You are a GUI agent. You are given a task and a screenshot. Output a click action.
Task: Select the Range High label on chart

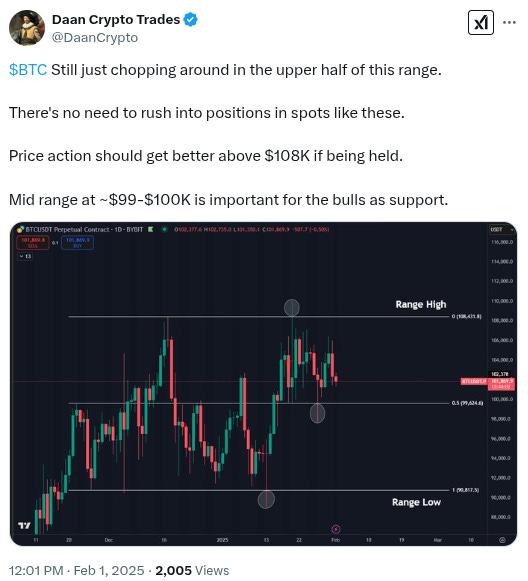click(x=421, y=305)
